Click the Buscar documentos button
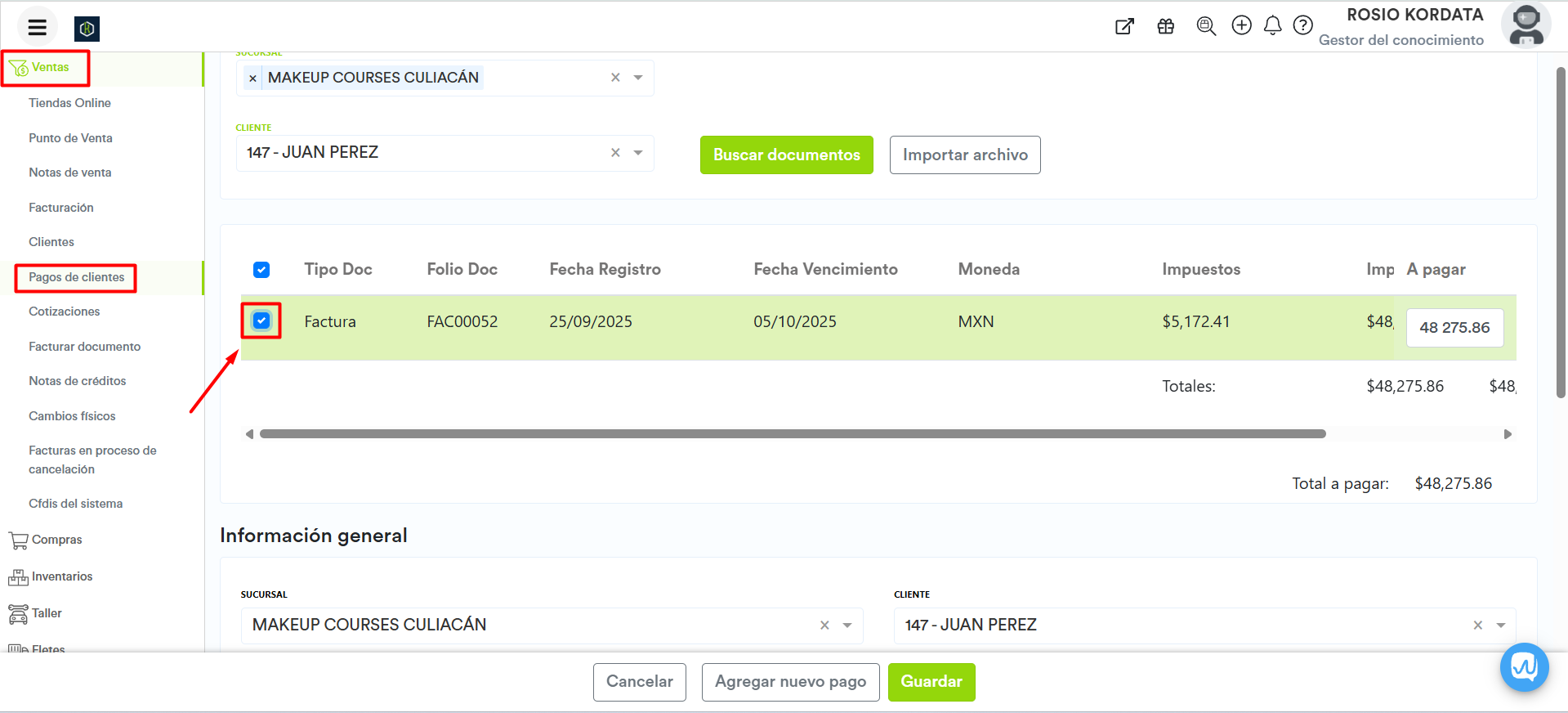The height and width of the screenshot is (713, 1568). tap(786, 155)
